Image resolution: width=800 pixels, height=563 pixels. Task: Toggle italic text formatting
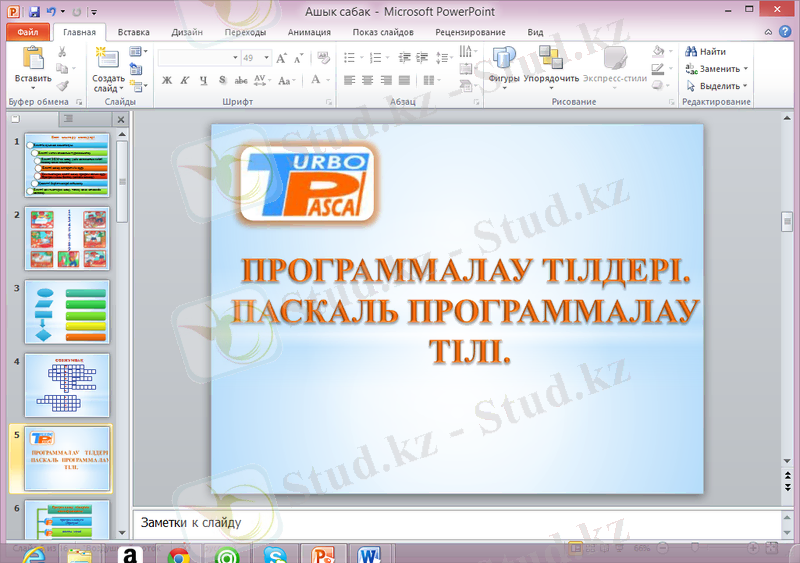(x=185, y=80)
